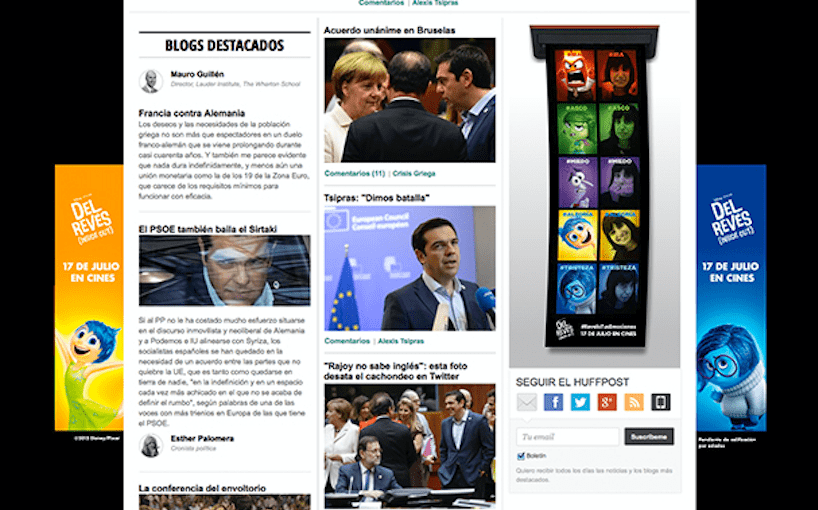Image resolution: width=818 pixels, height=510 pixels.
Task: Click the orange Joy 'Del Revés' banner
Action: point(89,298)
